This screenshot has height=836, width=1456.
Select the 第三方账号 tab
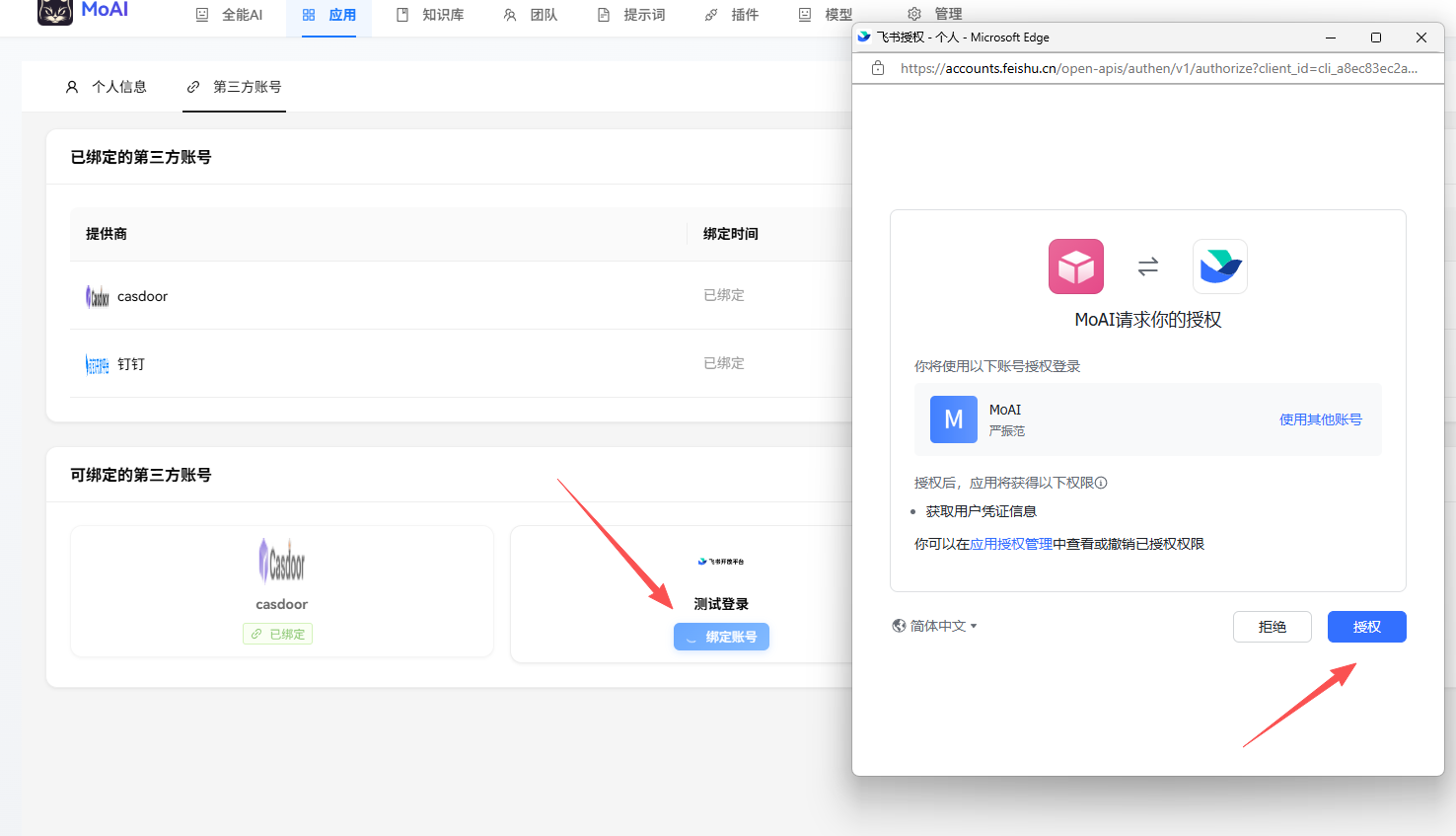click(x=235, y=87)
